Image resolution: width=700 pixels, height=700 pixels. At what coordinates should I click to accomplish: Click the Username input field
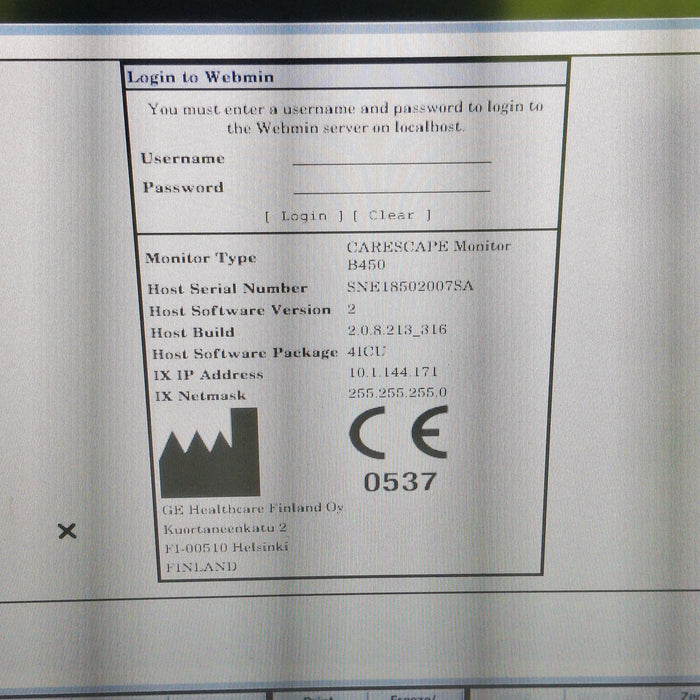coord(392,158)
